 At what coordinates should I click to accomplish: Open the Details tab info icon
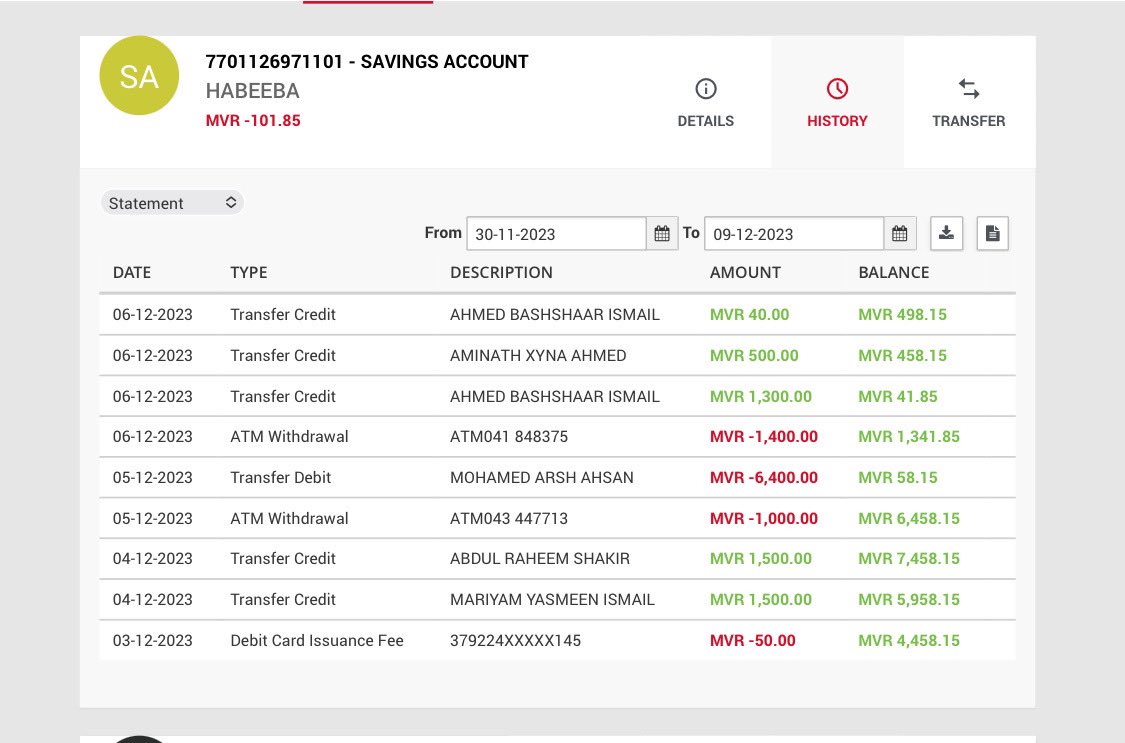tap(706, 89)
